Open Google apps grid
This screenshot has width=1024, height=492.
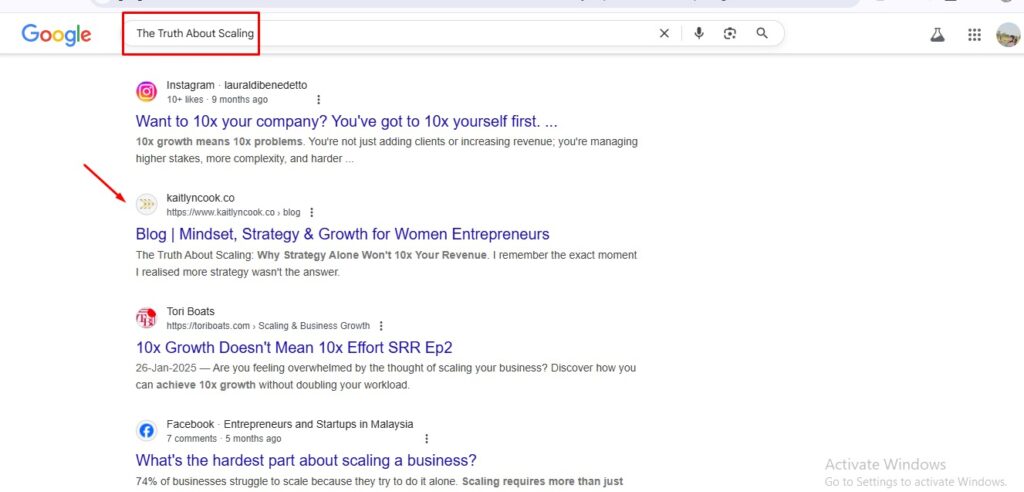tap(974, 35)
